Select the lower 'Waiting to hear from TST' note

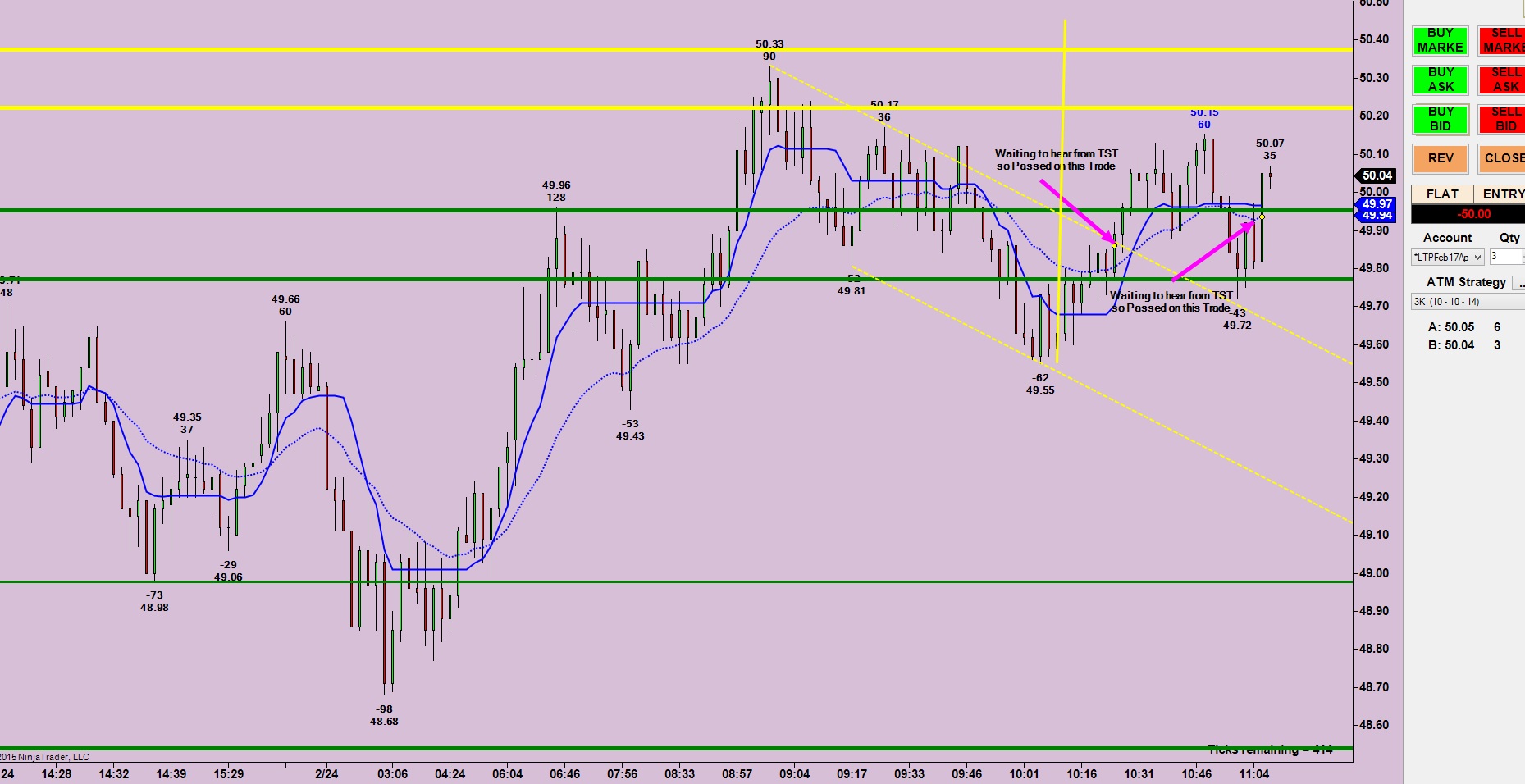[x=1171, y=302]
